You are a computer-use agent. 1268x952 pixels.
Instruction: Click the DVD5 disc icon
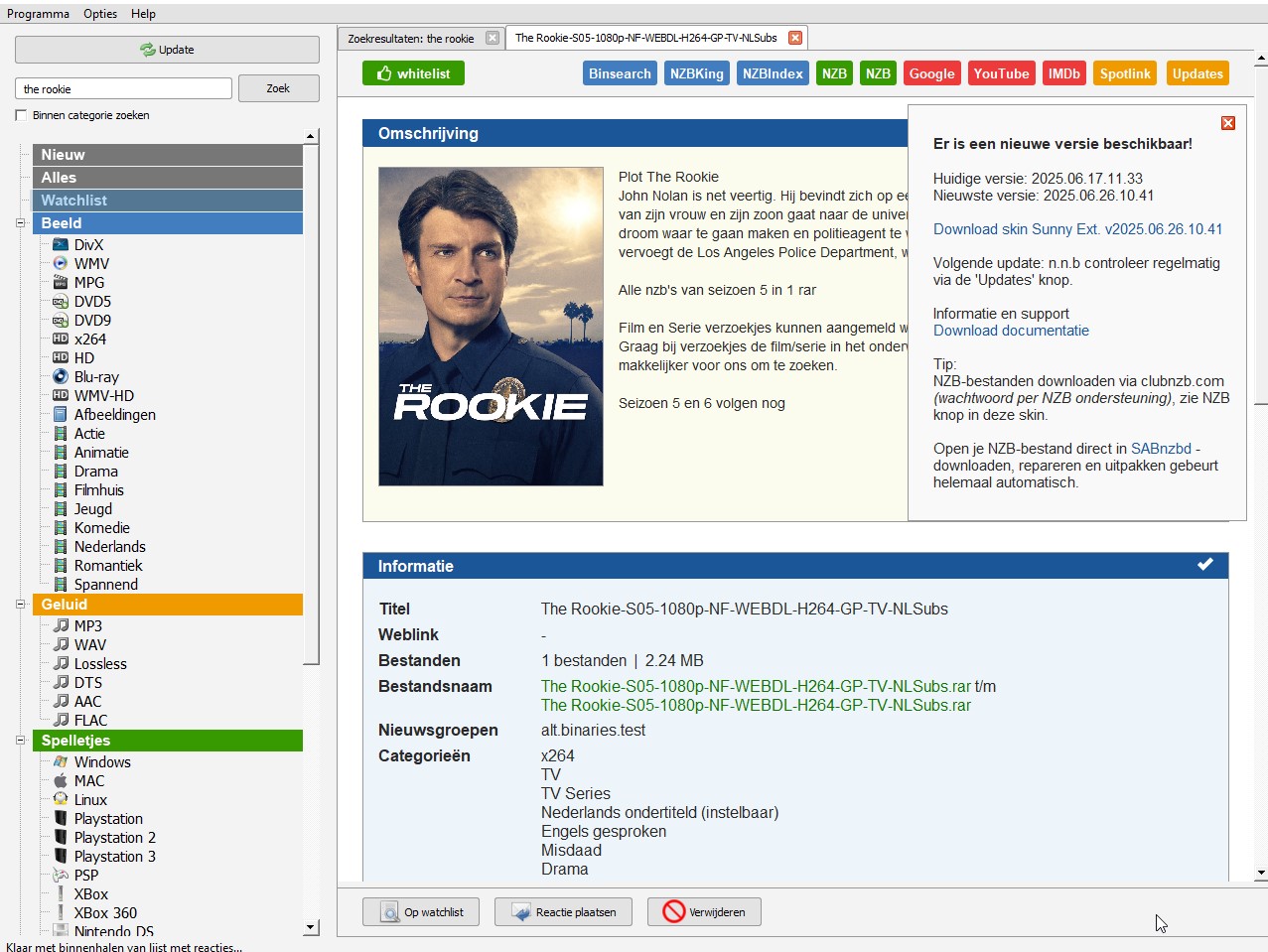coord(61,301)
